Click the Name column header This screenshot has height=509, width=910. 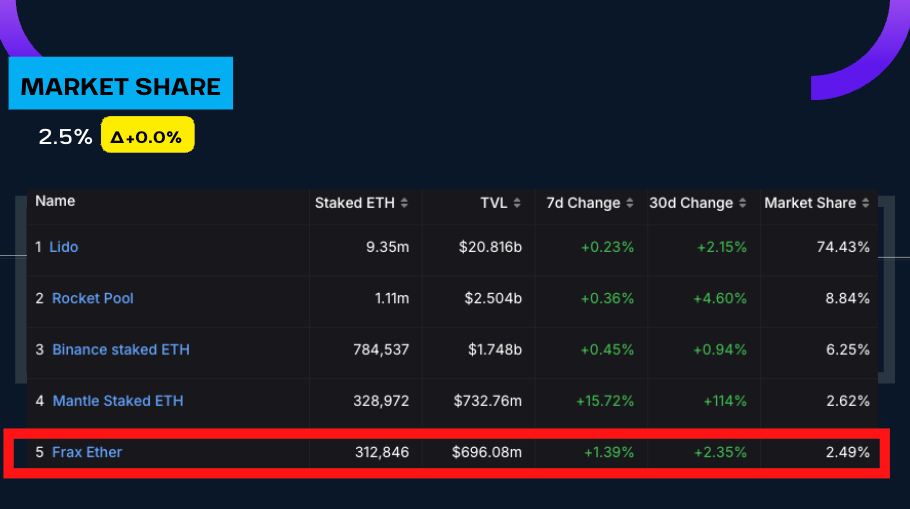(x=55, y=201)
